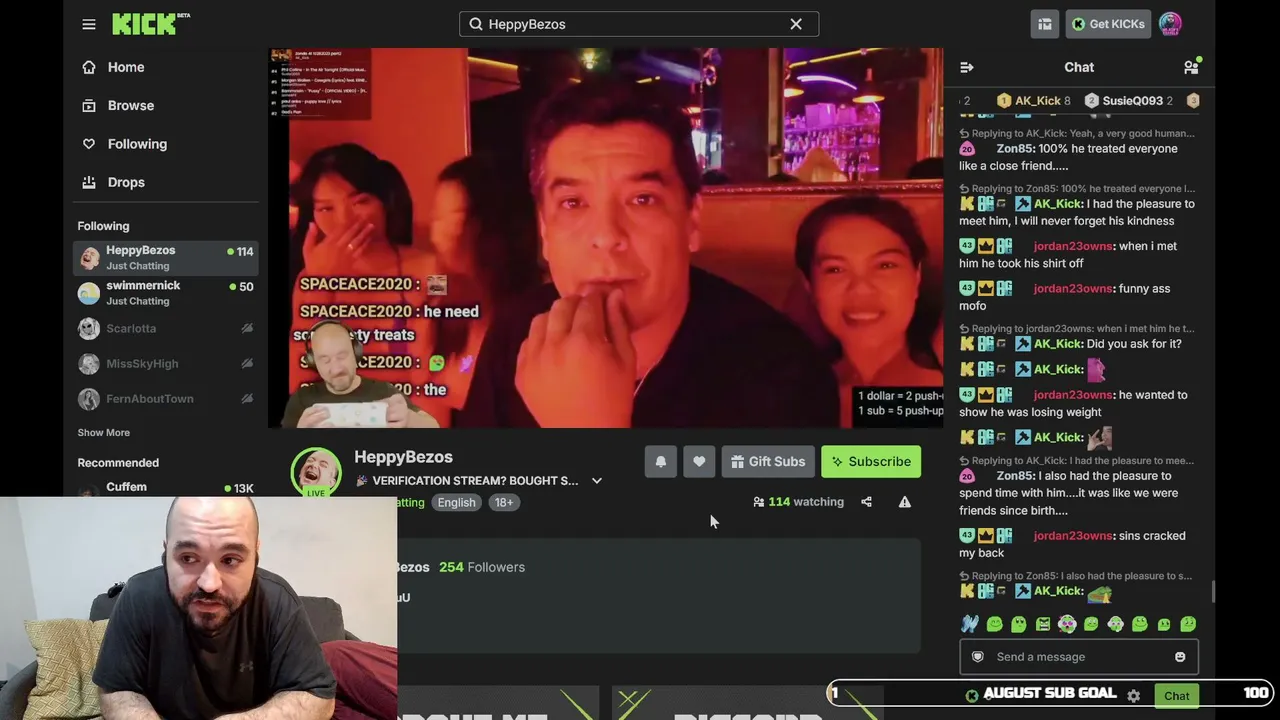Viewport: 1280px width, 720px height.
Task: Click the Send a message chat input
Action: [1079, 657]
